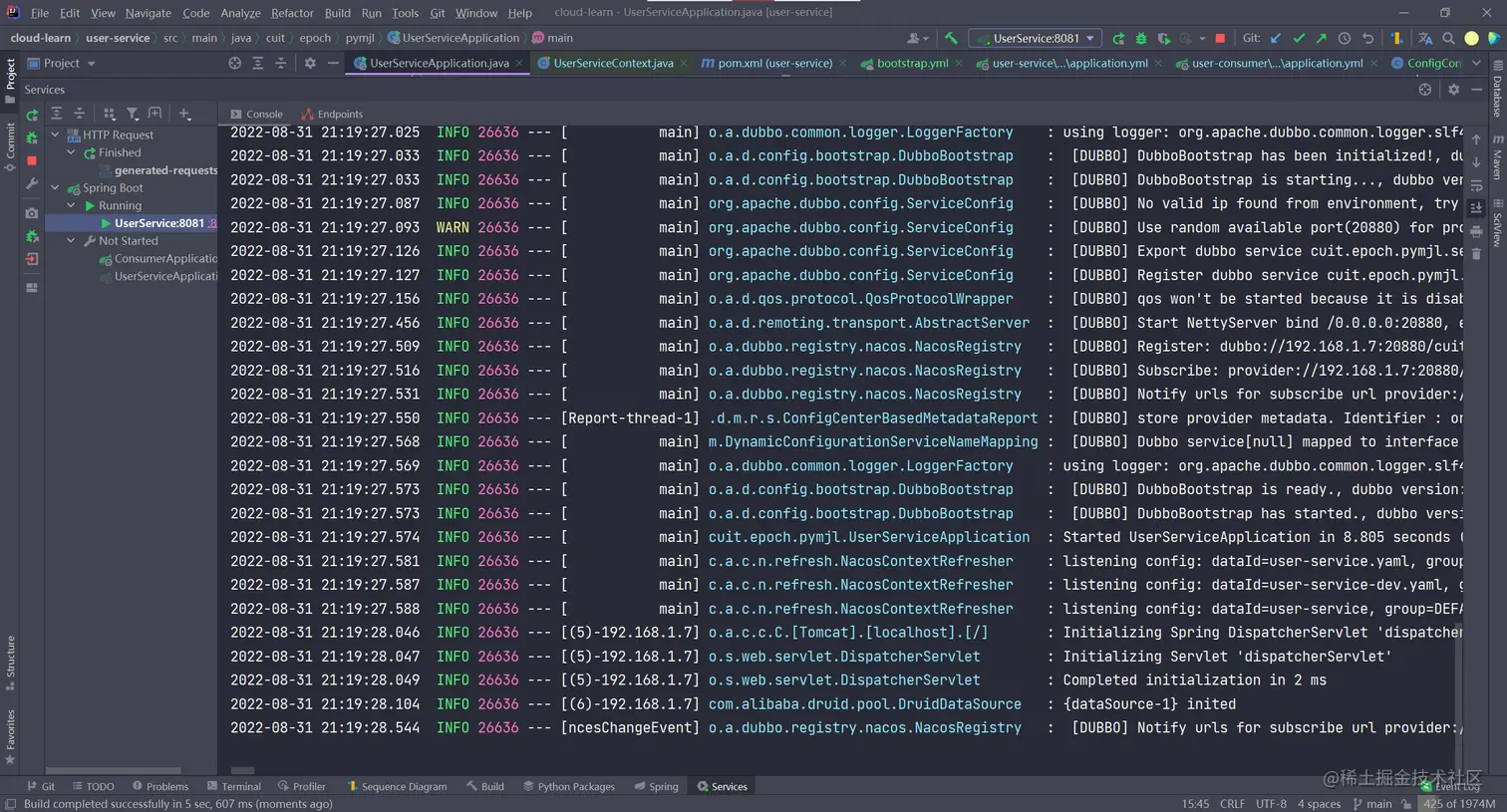Click the Git Push green arrow
This screenshot has width=1507, height=812.
pyautogui.click(x=1321, y=38)
